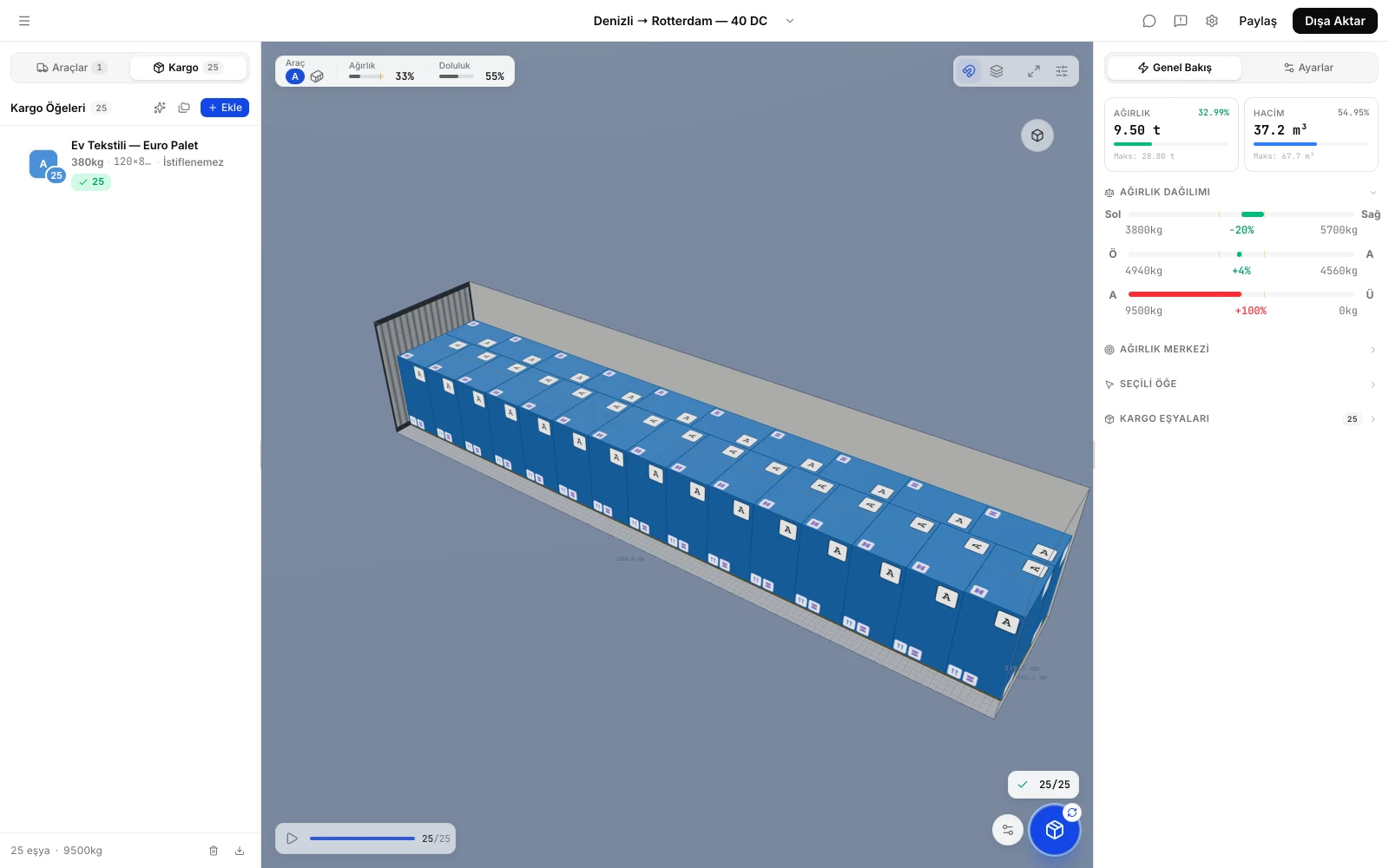
Task: Click the blue A cargo badge
Action: (43, 164)
